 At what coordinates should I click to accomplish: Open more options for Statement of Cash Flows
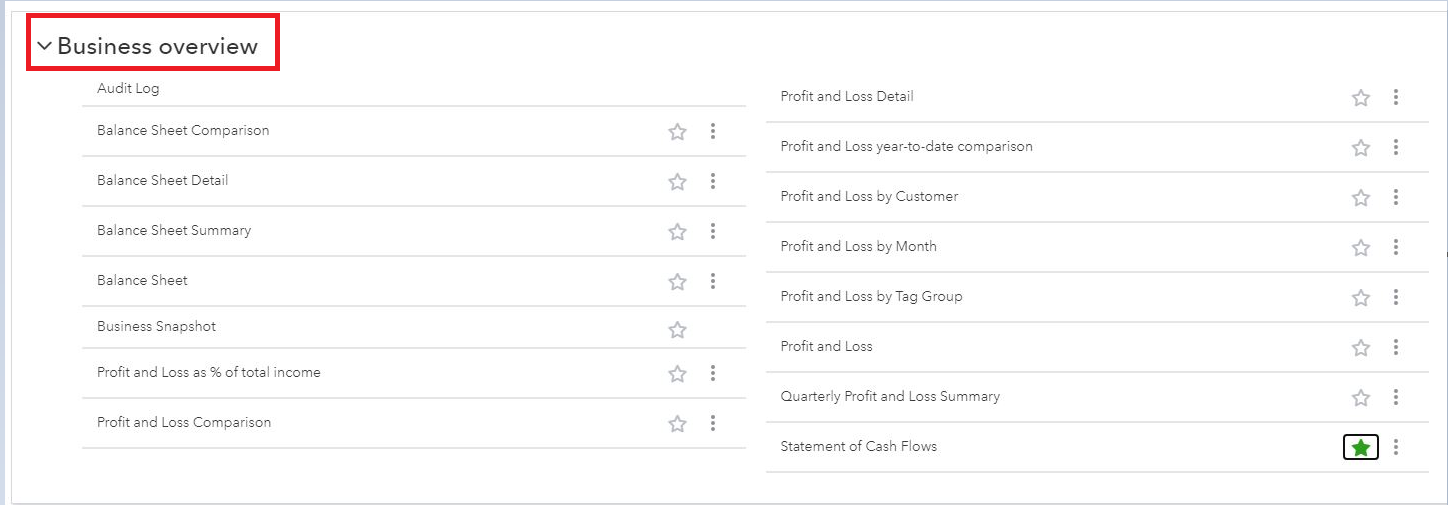coord(1396,447)
